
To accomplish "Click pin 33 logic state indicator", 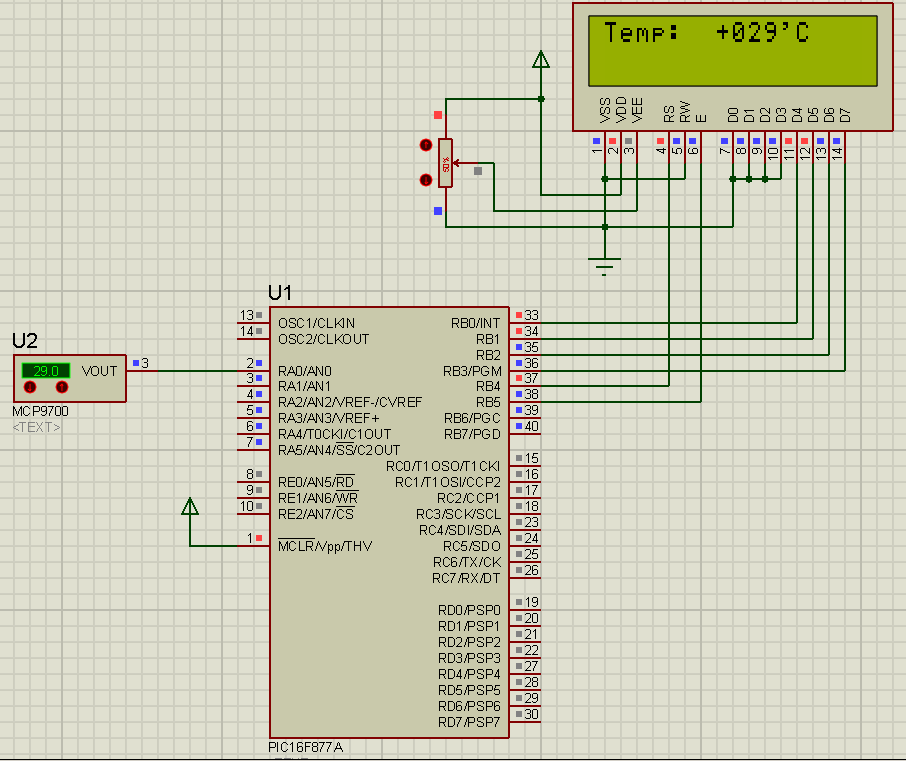I will click(519, 315).
